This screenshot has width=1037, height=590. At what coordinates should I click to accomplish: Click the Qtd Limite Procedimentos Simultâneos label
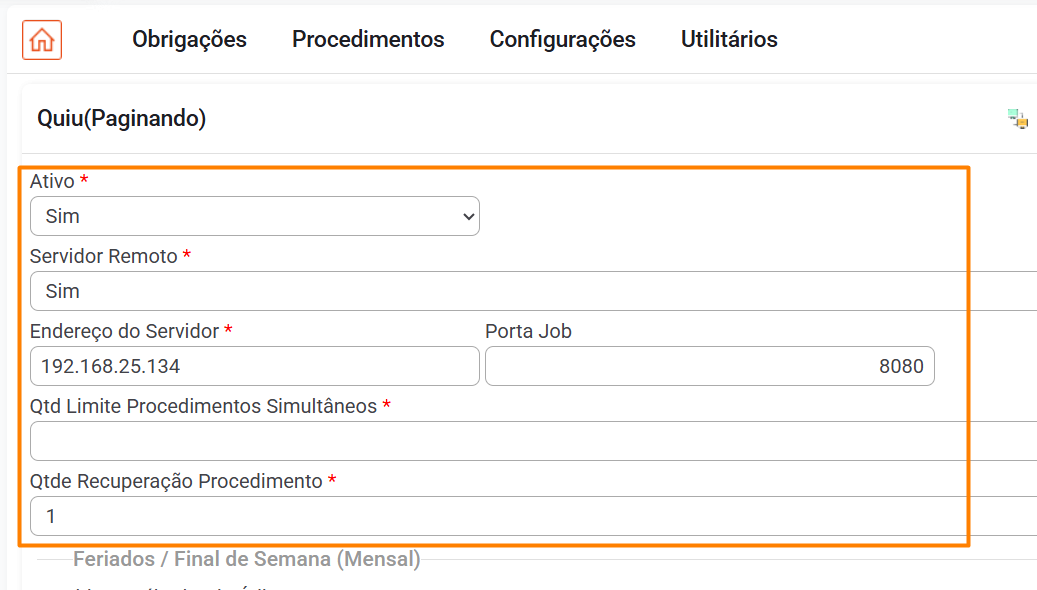[203, 406]
